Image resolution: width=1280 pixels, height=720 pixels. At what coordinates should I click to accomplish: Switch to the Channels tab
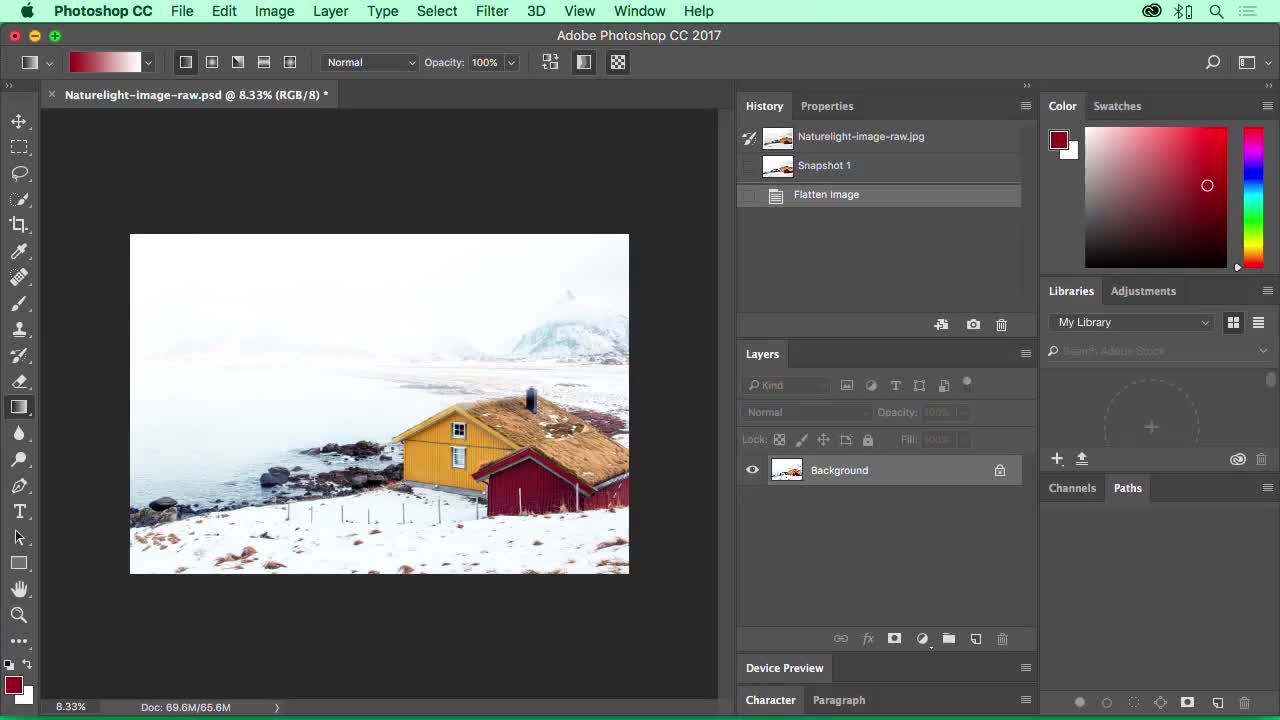(x=1072, y=488)
